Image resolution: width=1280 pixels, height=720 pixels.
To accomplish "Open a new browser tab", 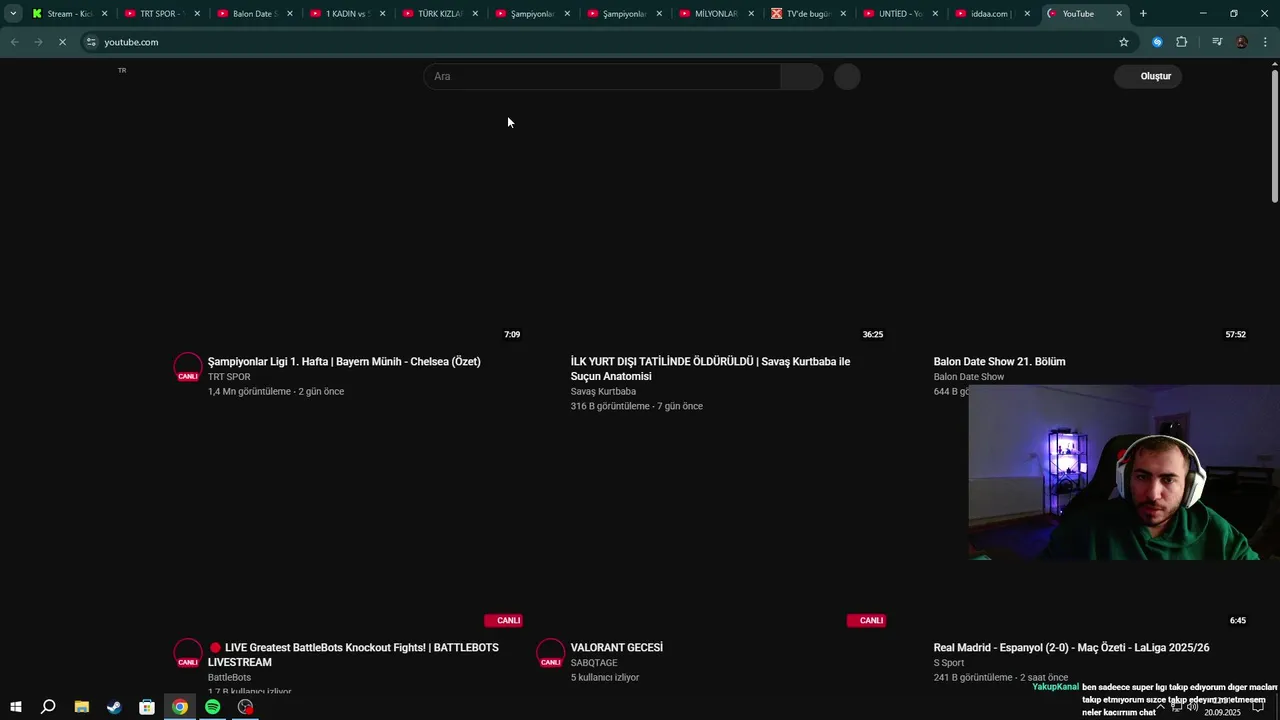I will click(1143, 14).
